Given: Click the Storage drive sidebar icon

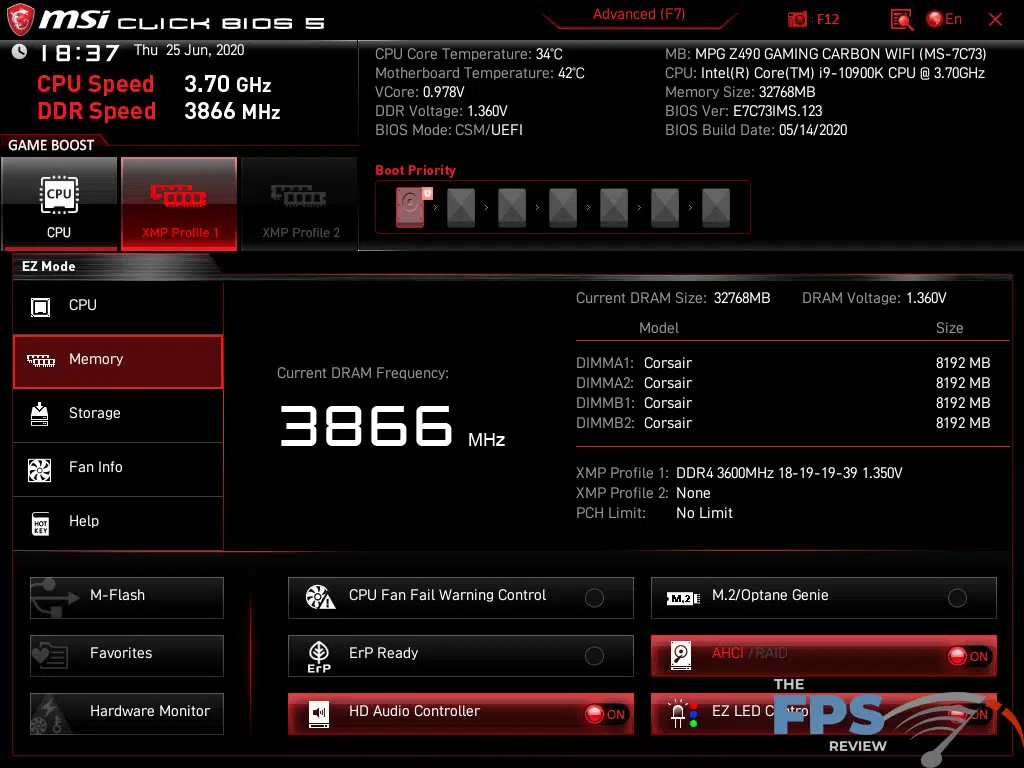Looking at the screenshot, I should (40, 414).
